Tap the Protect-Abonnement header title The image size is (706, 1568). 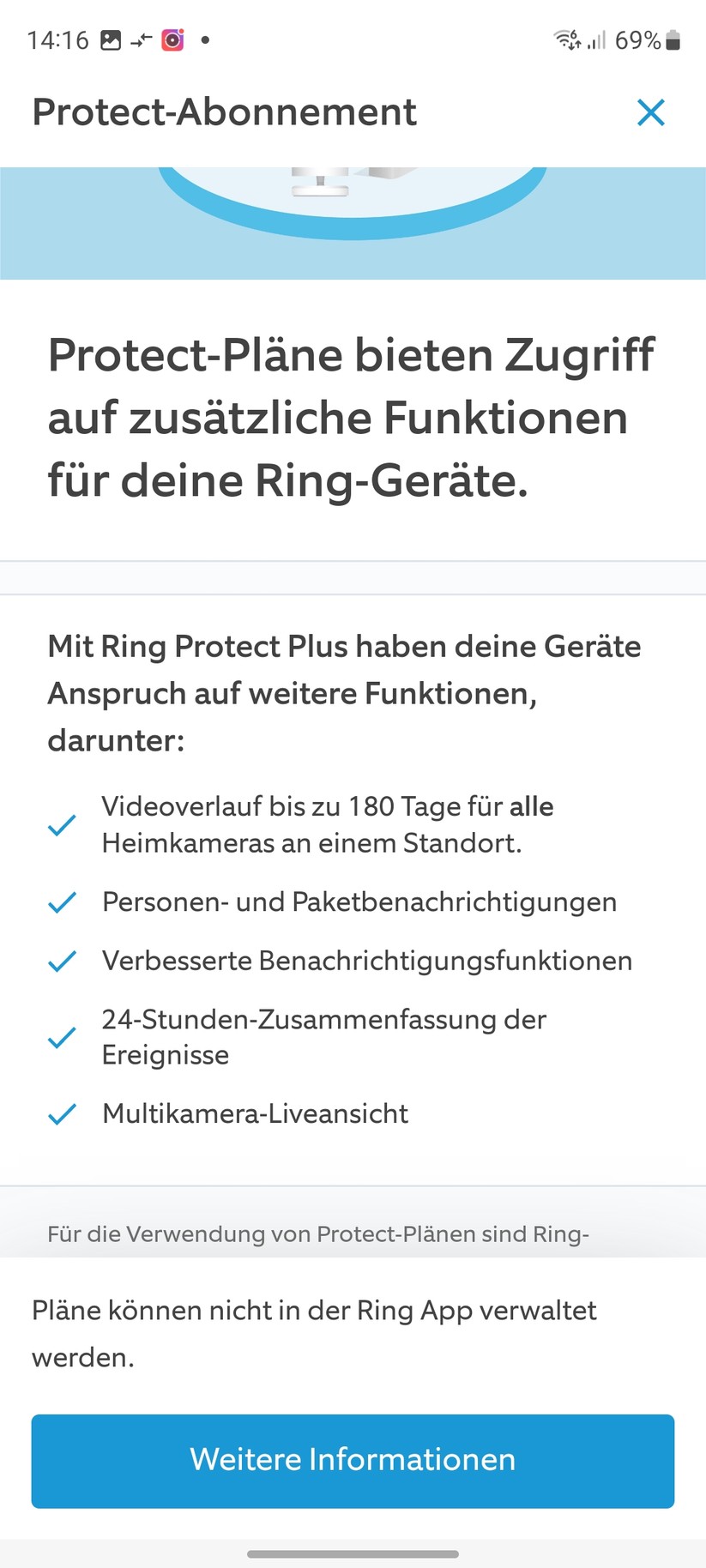[224, 112]
